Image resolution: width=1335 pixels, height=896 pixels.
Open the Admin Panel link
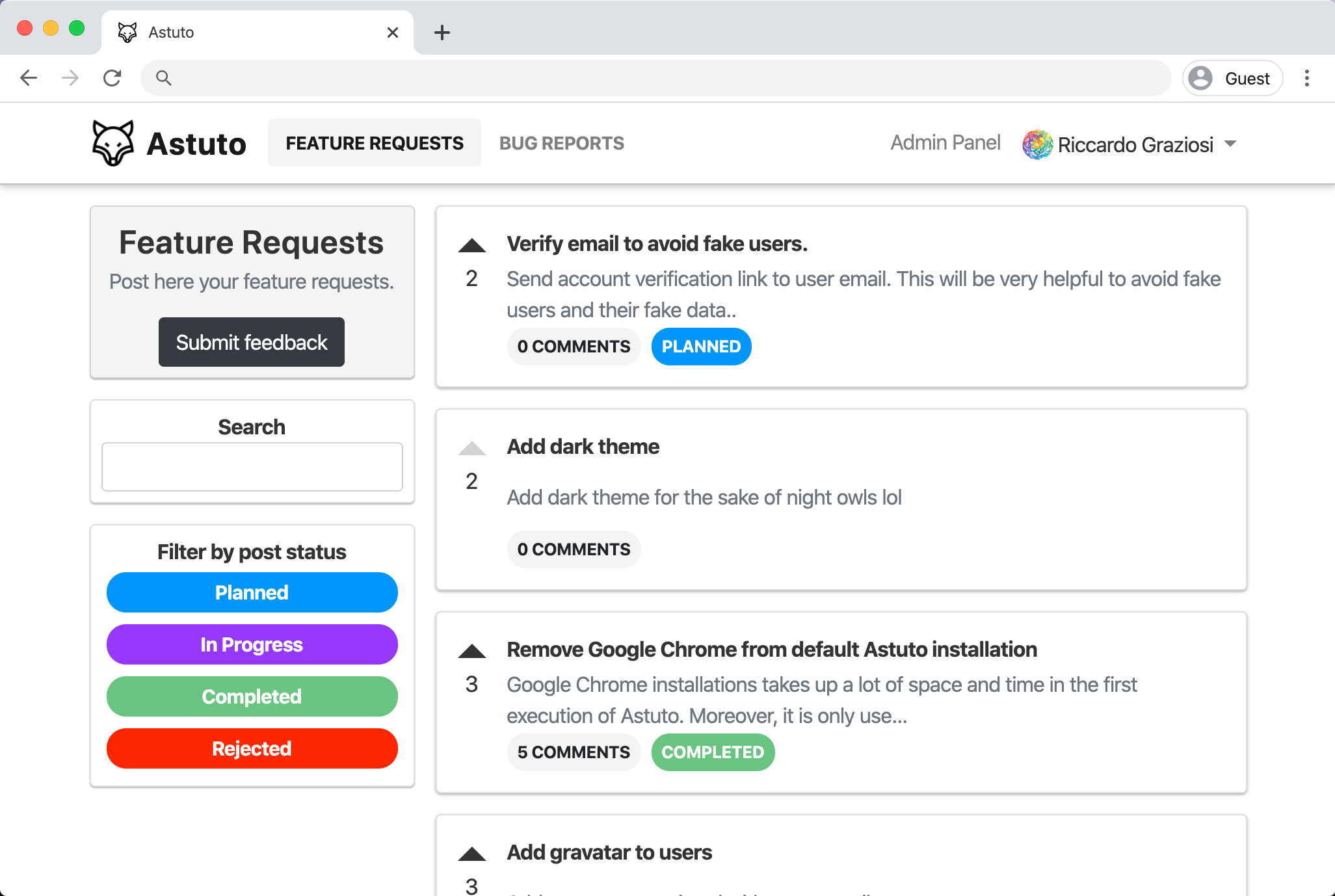click(945, 142)
